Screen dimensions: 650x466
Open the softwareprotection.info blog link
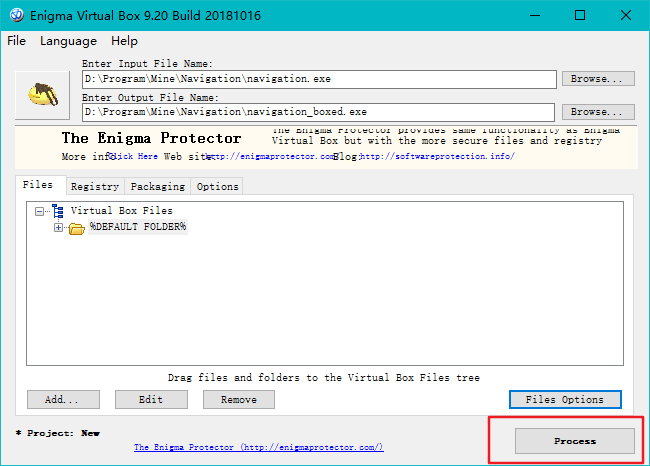(x=438, y=156)
